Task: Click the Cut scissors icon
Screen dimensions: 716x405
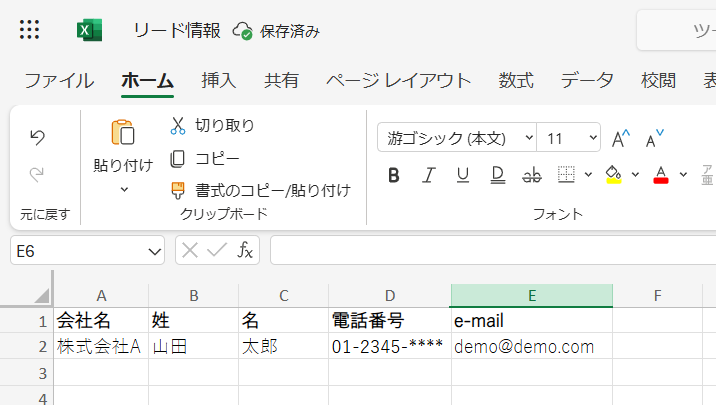Action: (x=178, y=125)
